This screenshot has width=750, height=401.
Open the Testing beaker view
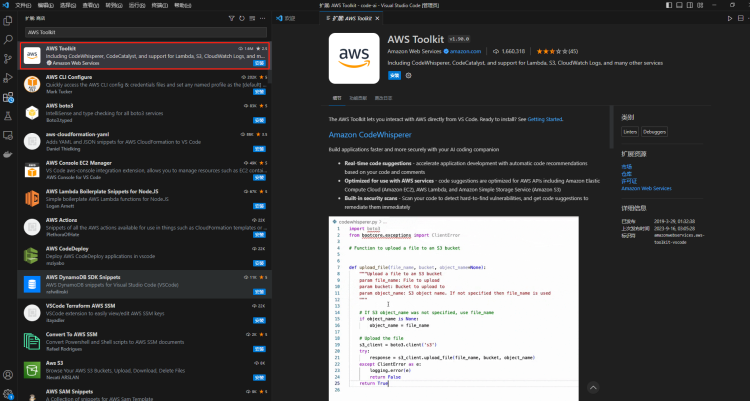coord(8,116)
